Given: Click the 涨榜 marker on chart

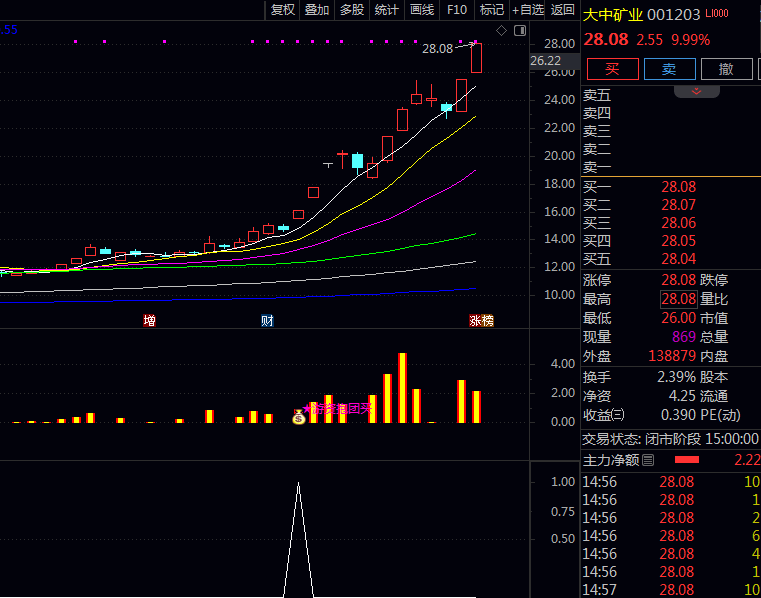Looking at the screenshot, I should coord(481,321).
